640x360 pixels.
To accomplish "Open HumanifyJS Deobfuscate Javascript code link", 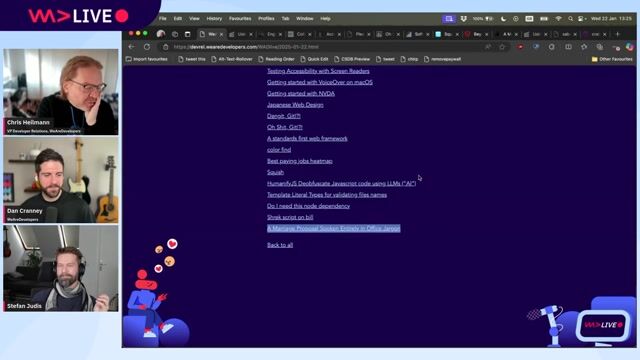I will 341,184.
